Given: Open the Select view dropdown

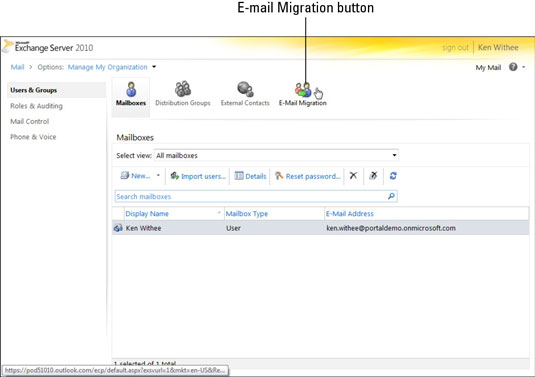Looking at the screenshot, I should [276, 156].
